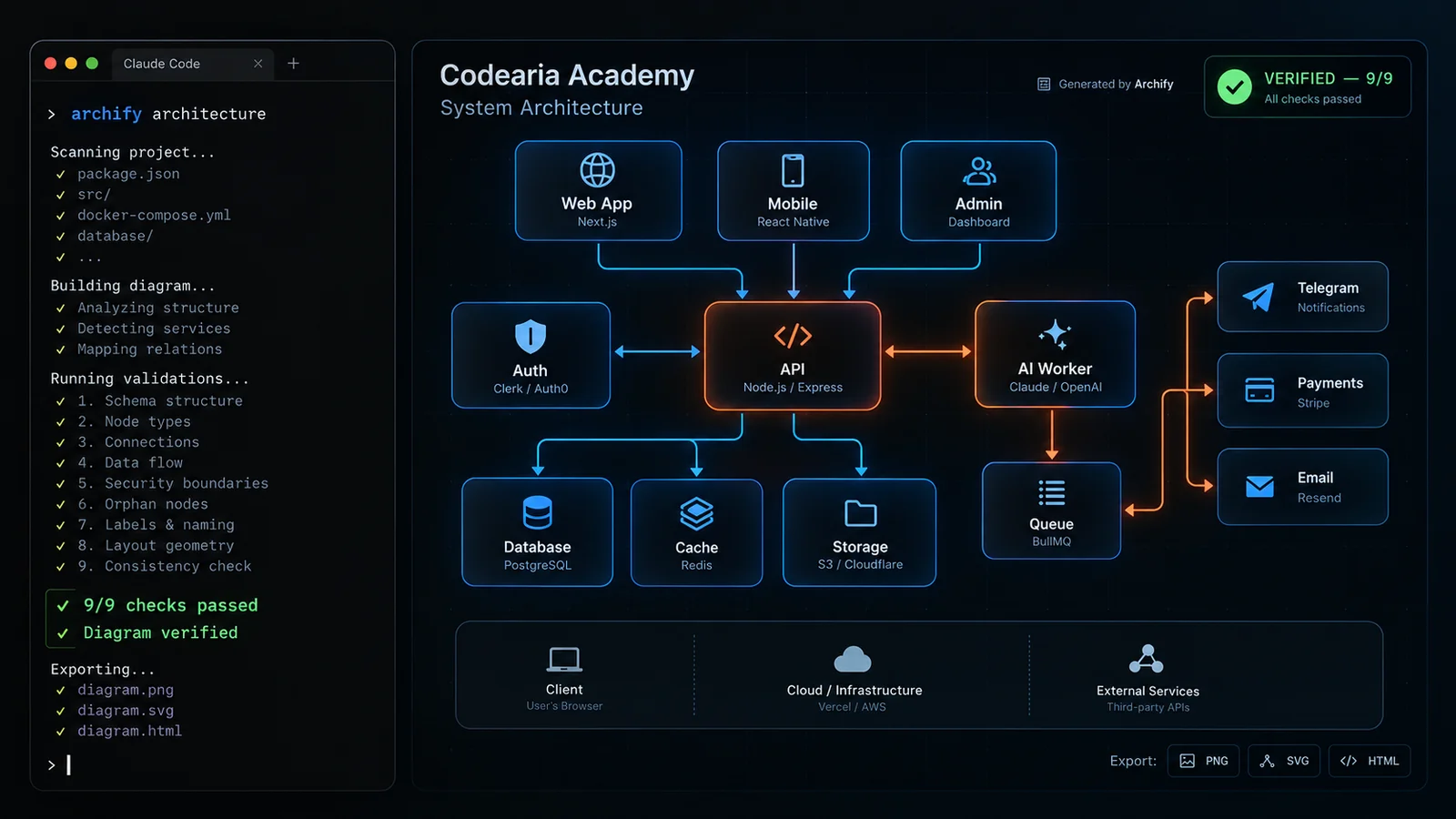The height and width of the screenshot is (819, 1456).
Task: Click the list icon on Queue node
Action: click(1052, 492)
